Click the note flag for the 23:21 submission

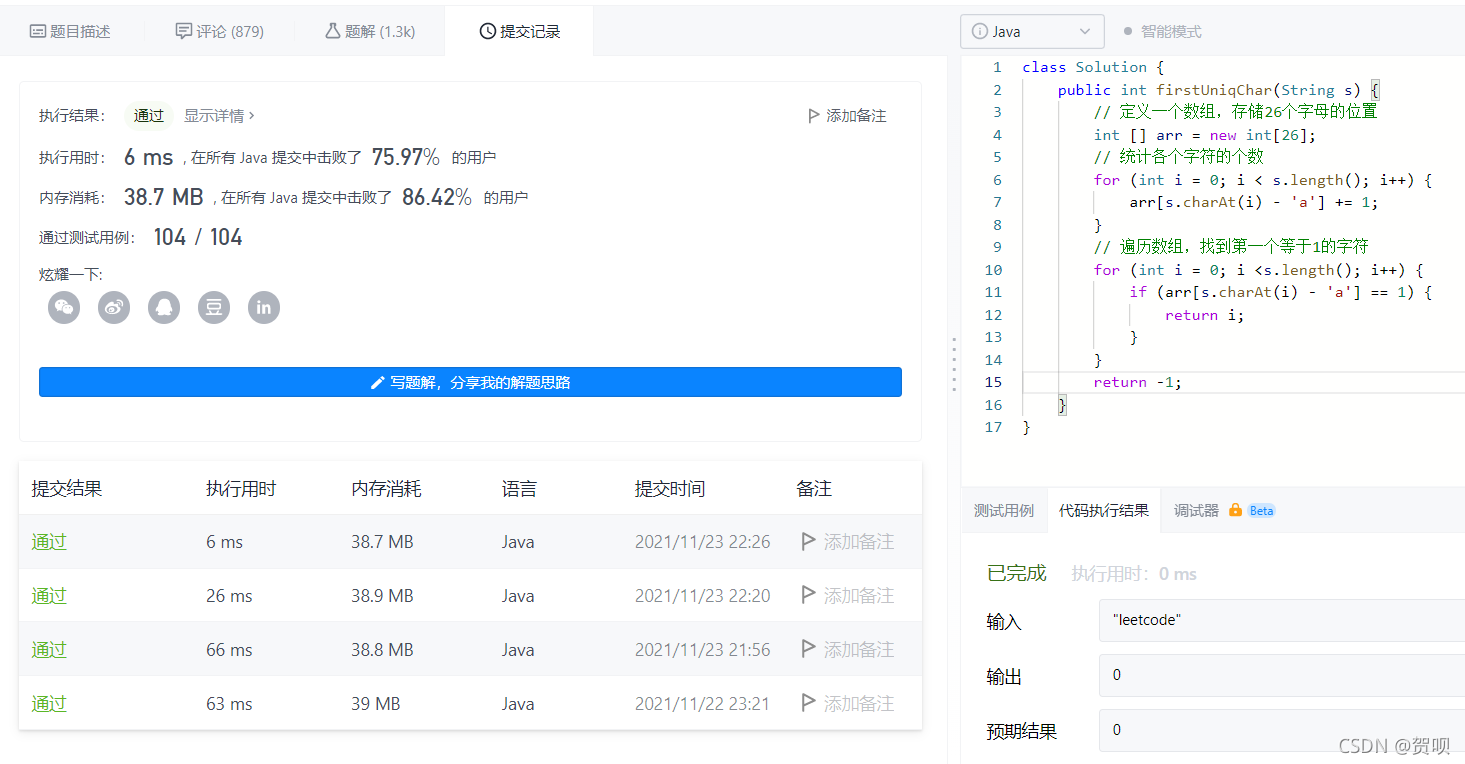pos(808,703)
